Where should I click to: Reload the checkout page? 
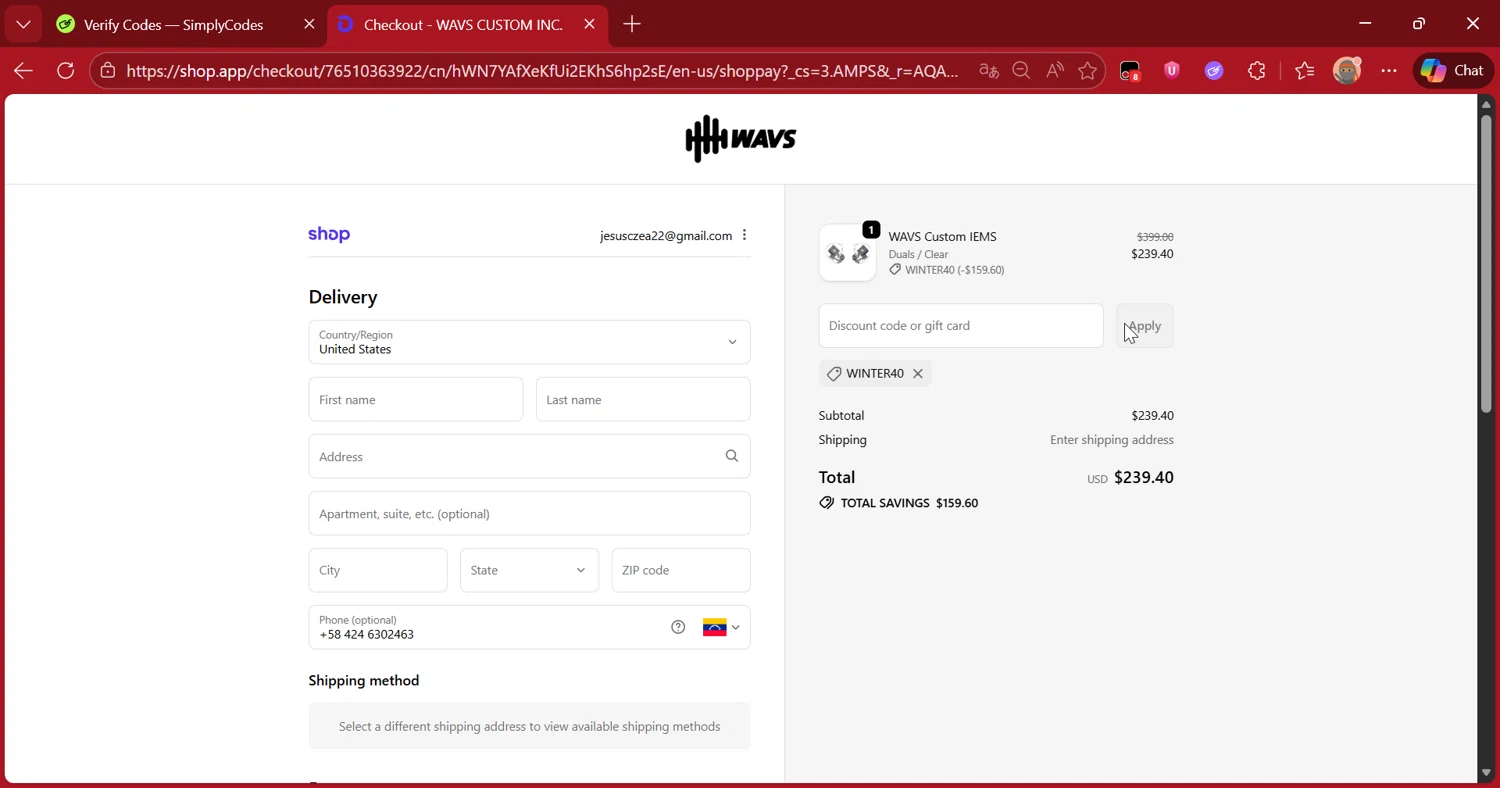pyautogui.click(x=66, y=71)
